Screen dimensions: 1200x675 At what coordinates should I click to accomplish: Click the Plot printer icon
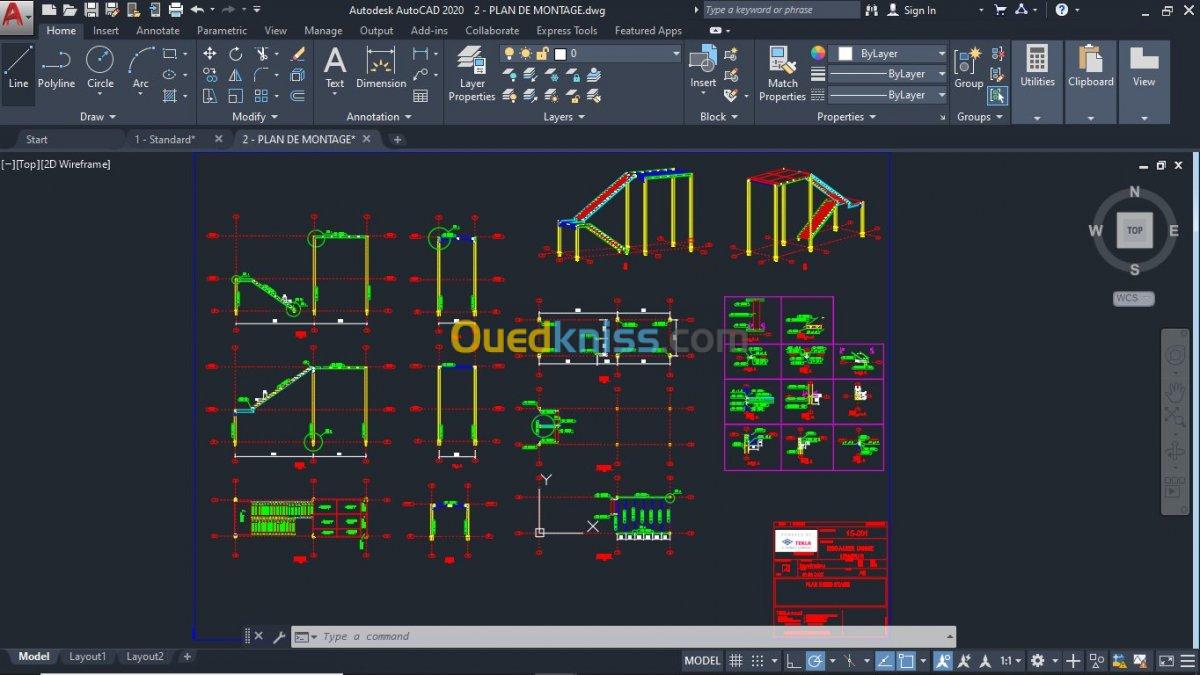[x=176, y=10]
